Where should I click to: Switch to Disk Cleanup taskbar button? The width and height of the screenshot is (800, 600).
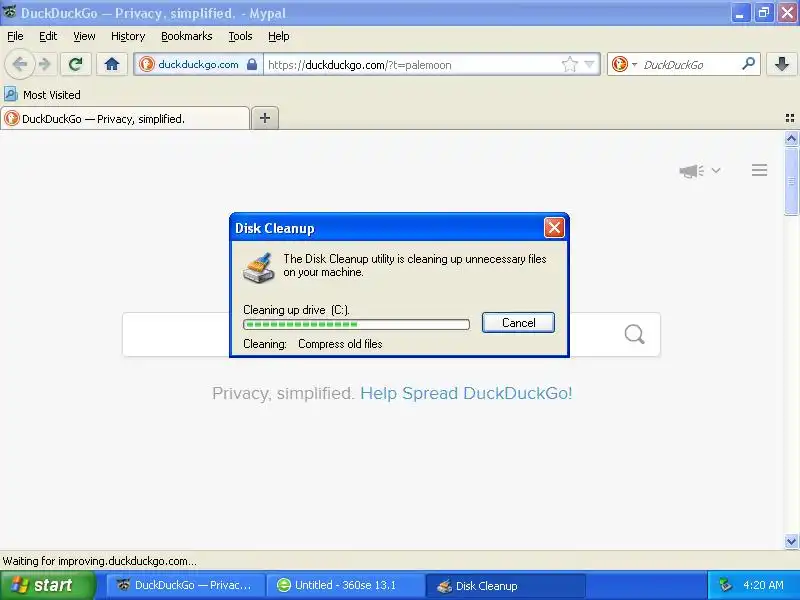505,585
